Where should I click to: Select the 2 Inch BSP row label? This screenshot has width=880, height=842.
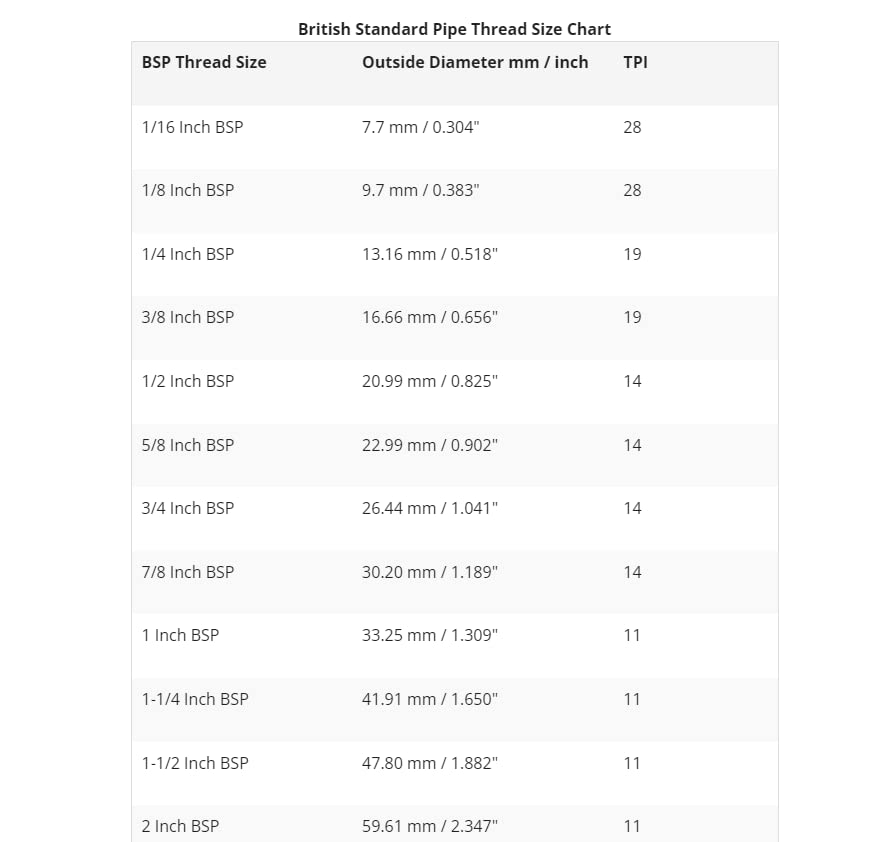pos(180,826)
